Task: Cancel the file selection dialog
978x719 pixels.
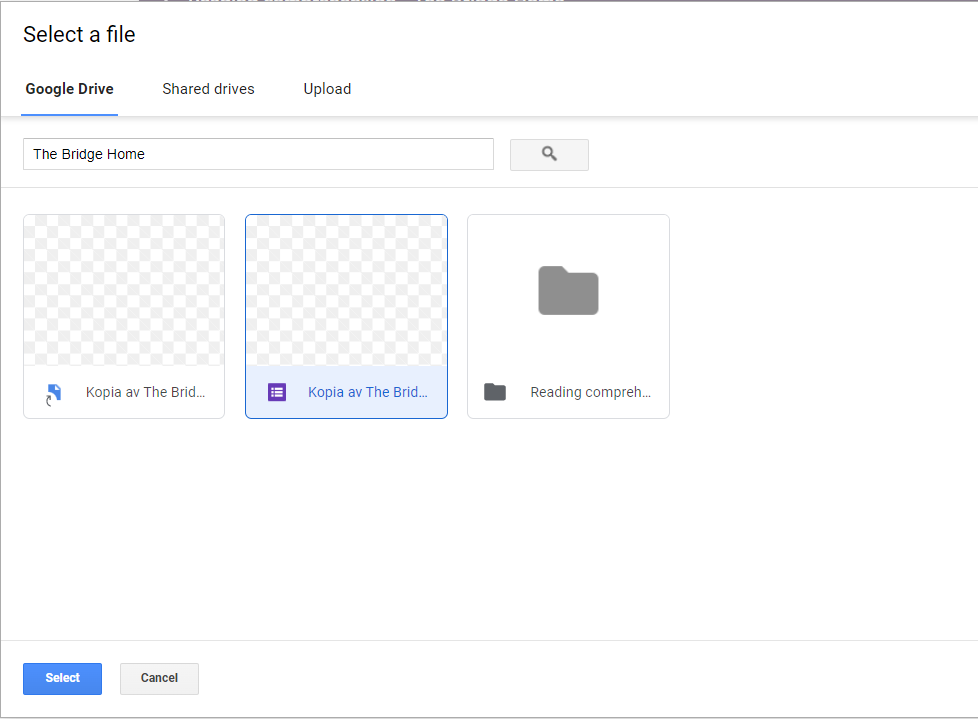Action: [x=159, y=678]
